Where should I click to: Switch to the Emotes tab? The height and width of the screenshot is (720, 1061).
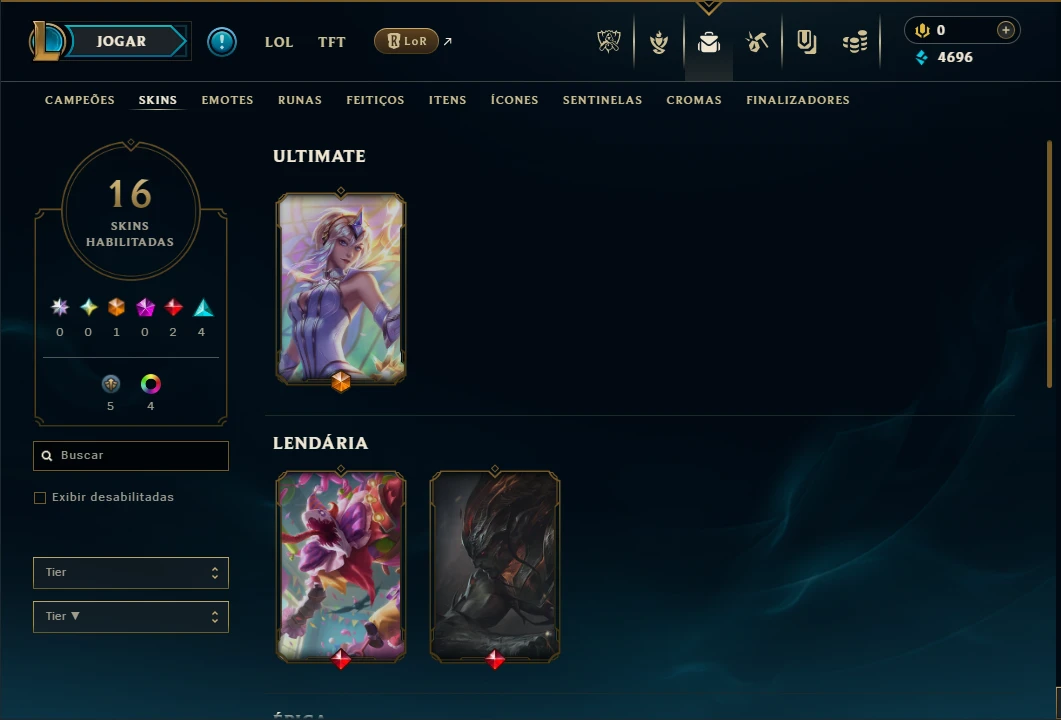227,99
